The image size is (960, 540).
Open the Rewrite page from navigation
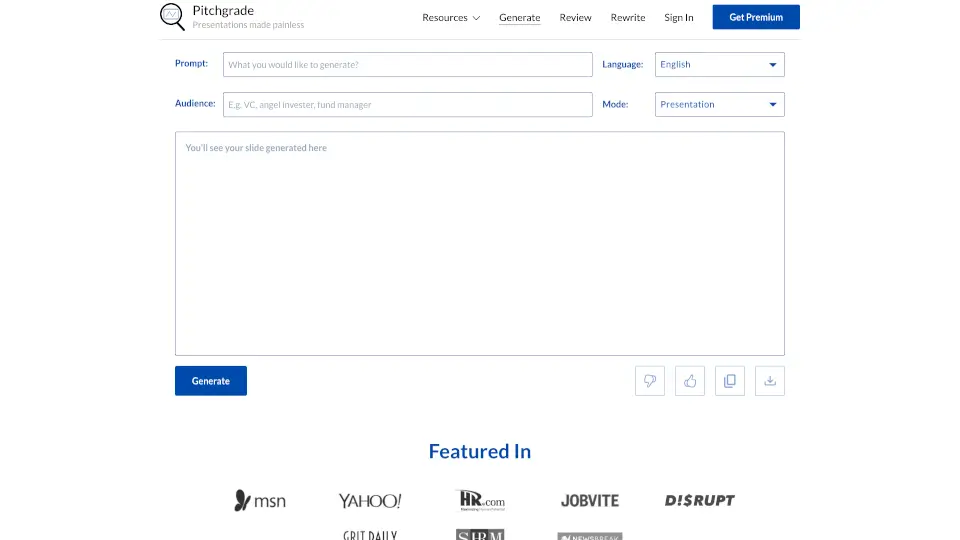(628, 18)
